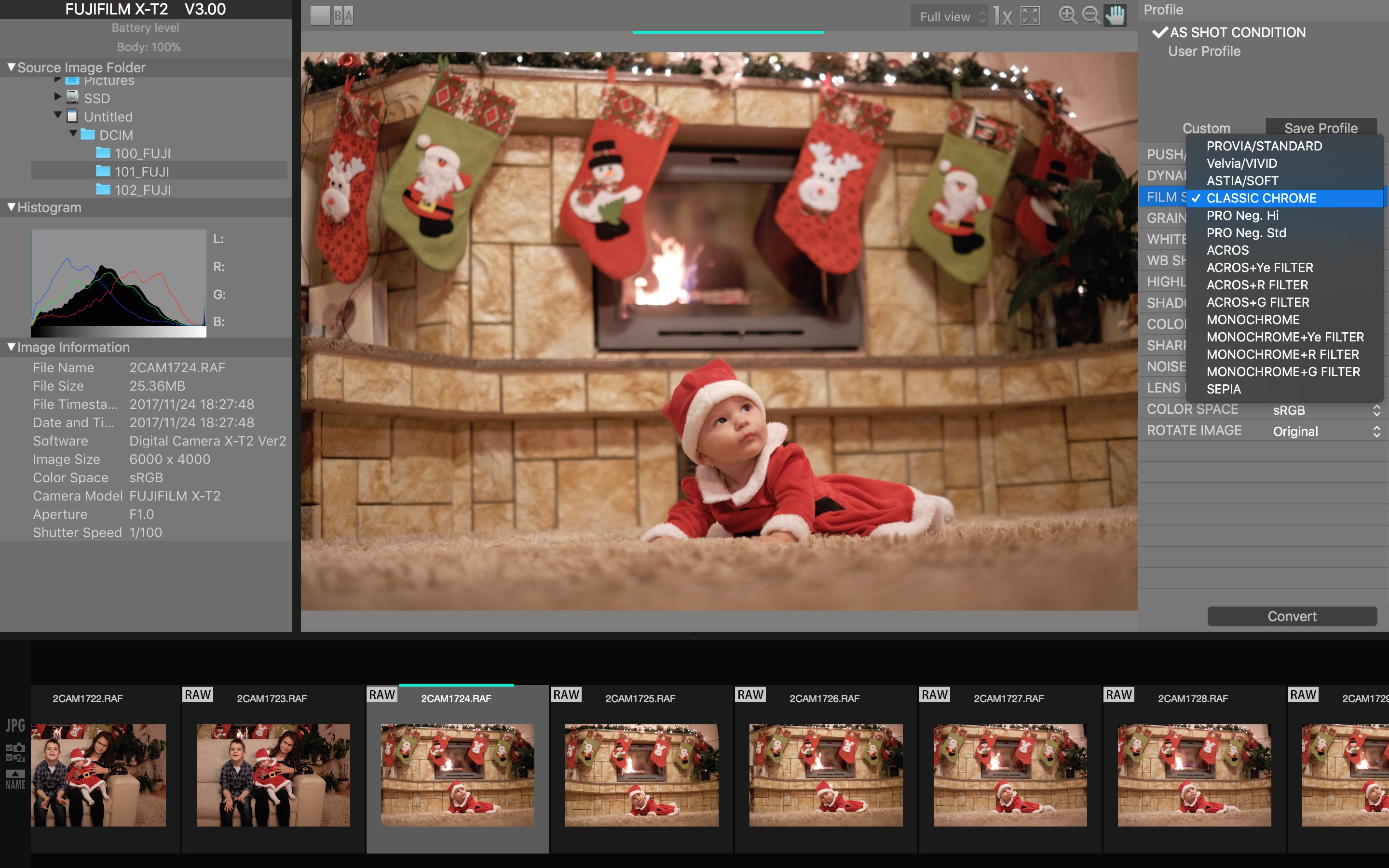Choose ACROS+Ye FILTER option
The height and width of the screenshot is (868, 1389).
[x=1284, y=268]
